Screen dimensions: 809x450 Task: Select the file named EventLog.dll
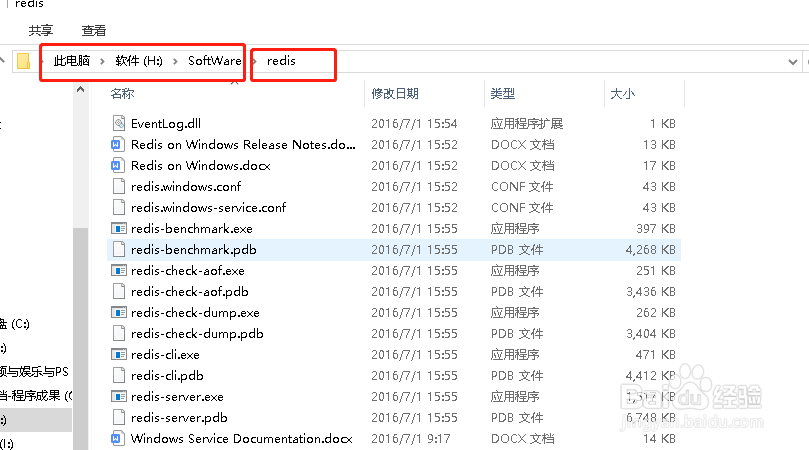point(166,123)
